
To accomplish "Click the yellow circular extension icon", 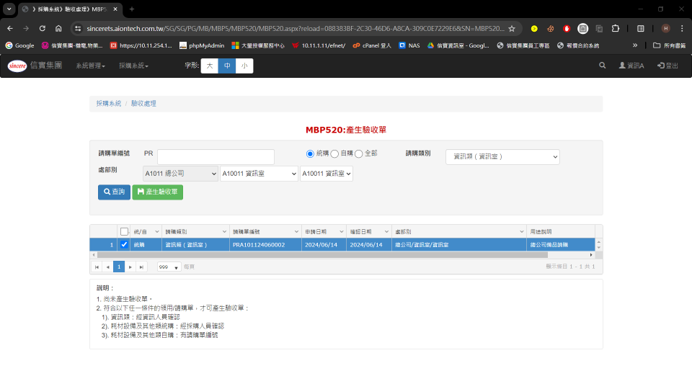I will (534, 29).
